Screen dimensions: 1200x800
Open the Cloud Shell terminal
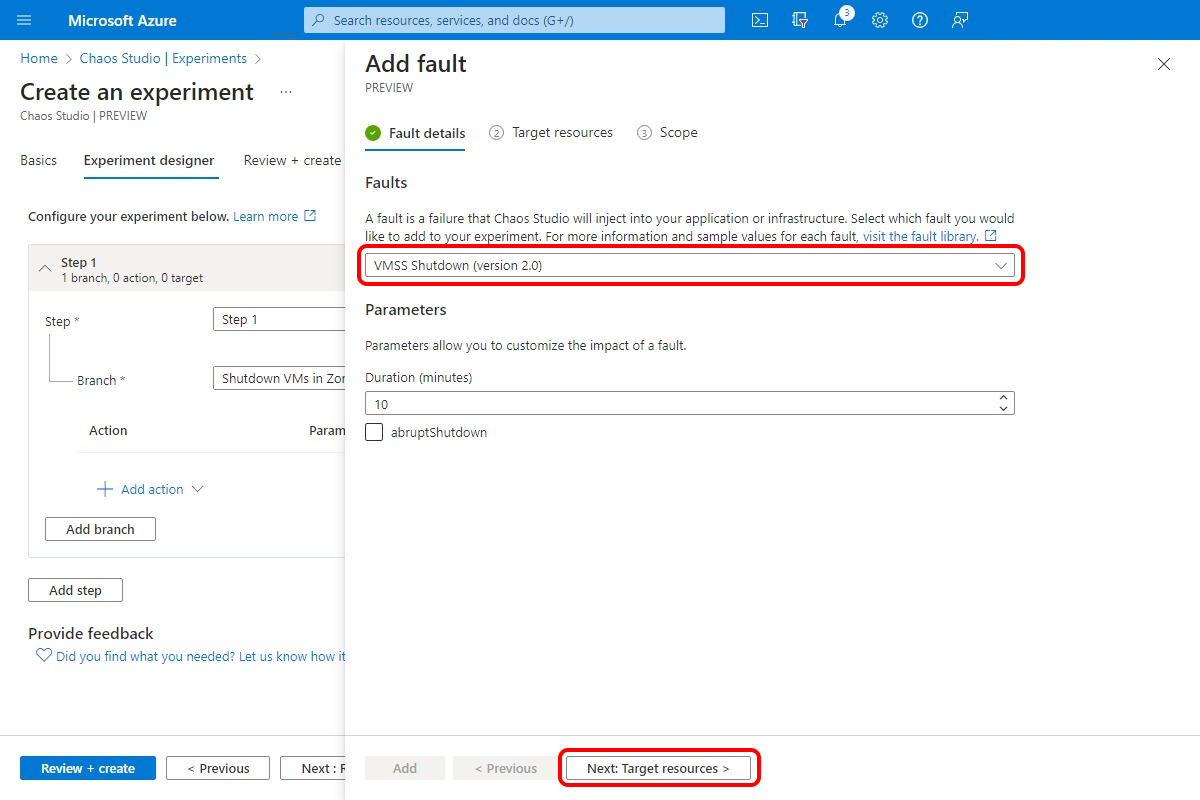pos(759,20)
